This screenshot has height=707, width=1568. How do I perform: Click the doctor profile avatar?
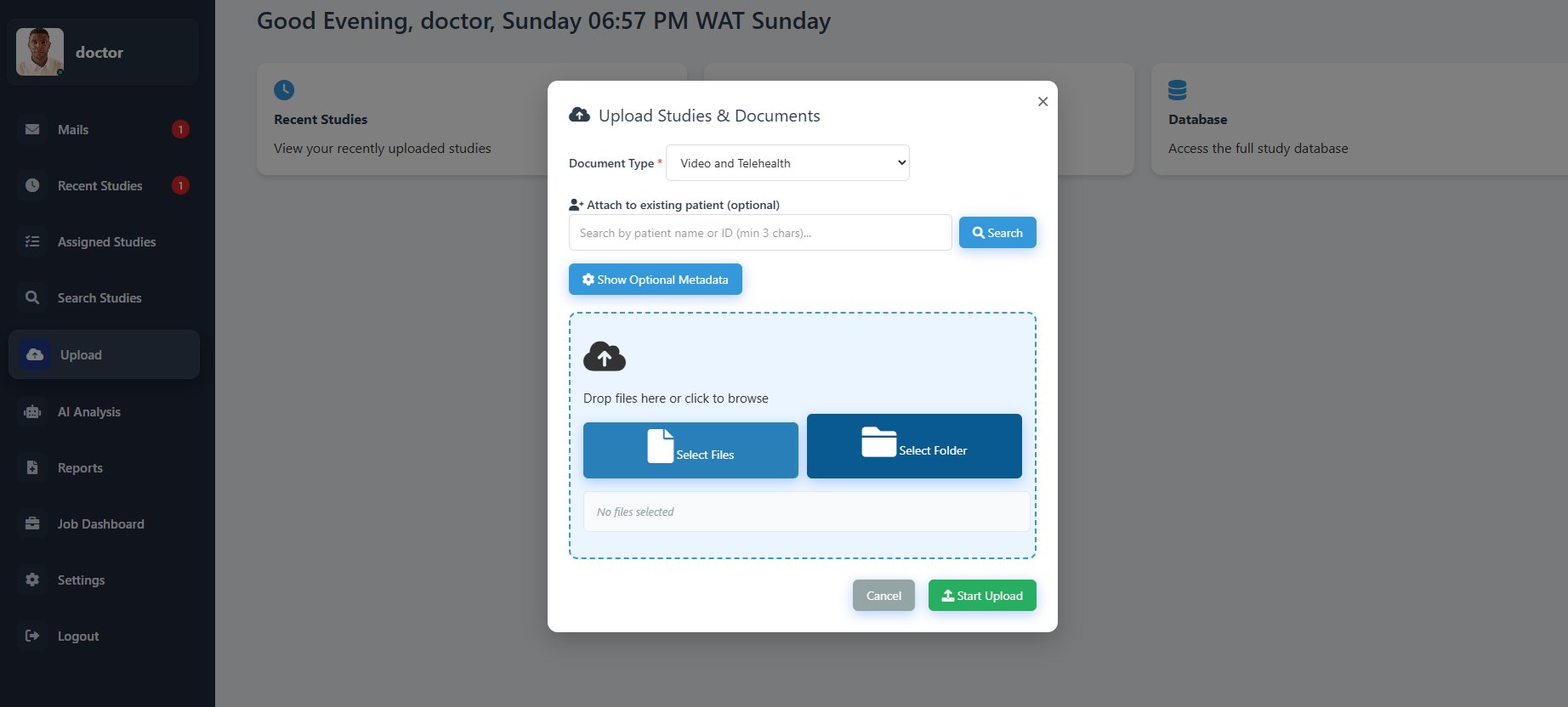tap(40, 52)
